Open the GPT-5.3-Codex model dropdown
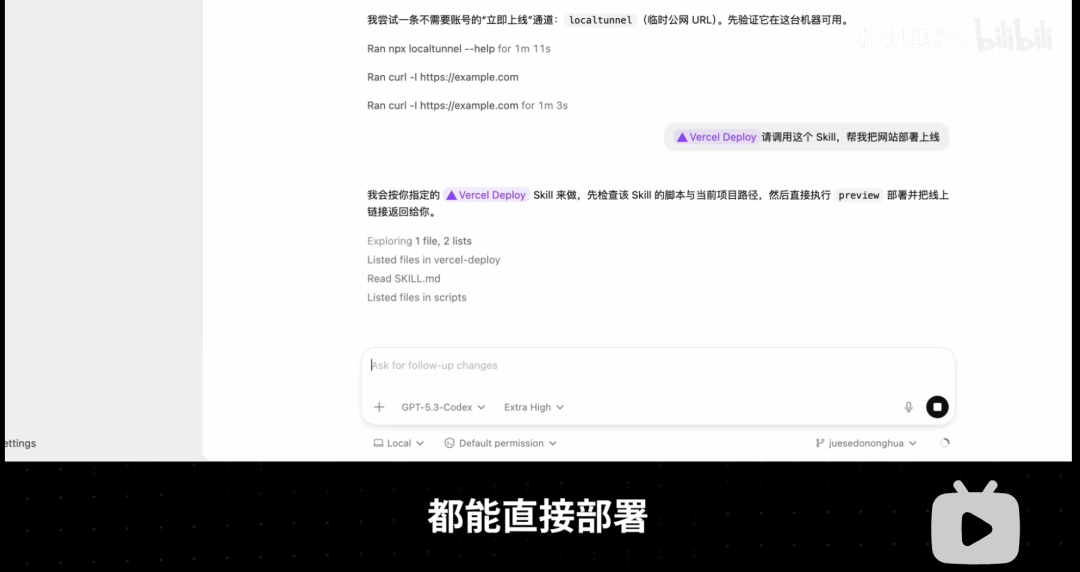The width and height of the screenshot is (1080, 572). click(443, 407)
